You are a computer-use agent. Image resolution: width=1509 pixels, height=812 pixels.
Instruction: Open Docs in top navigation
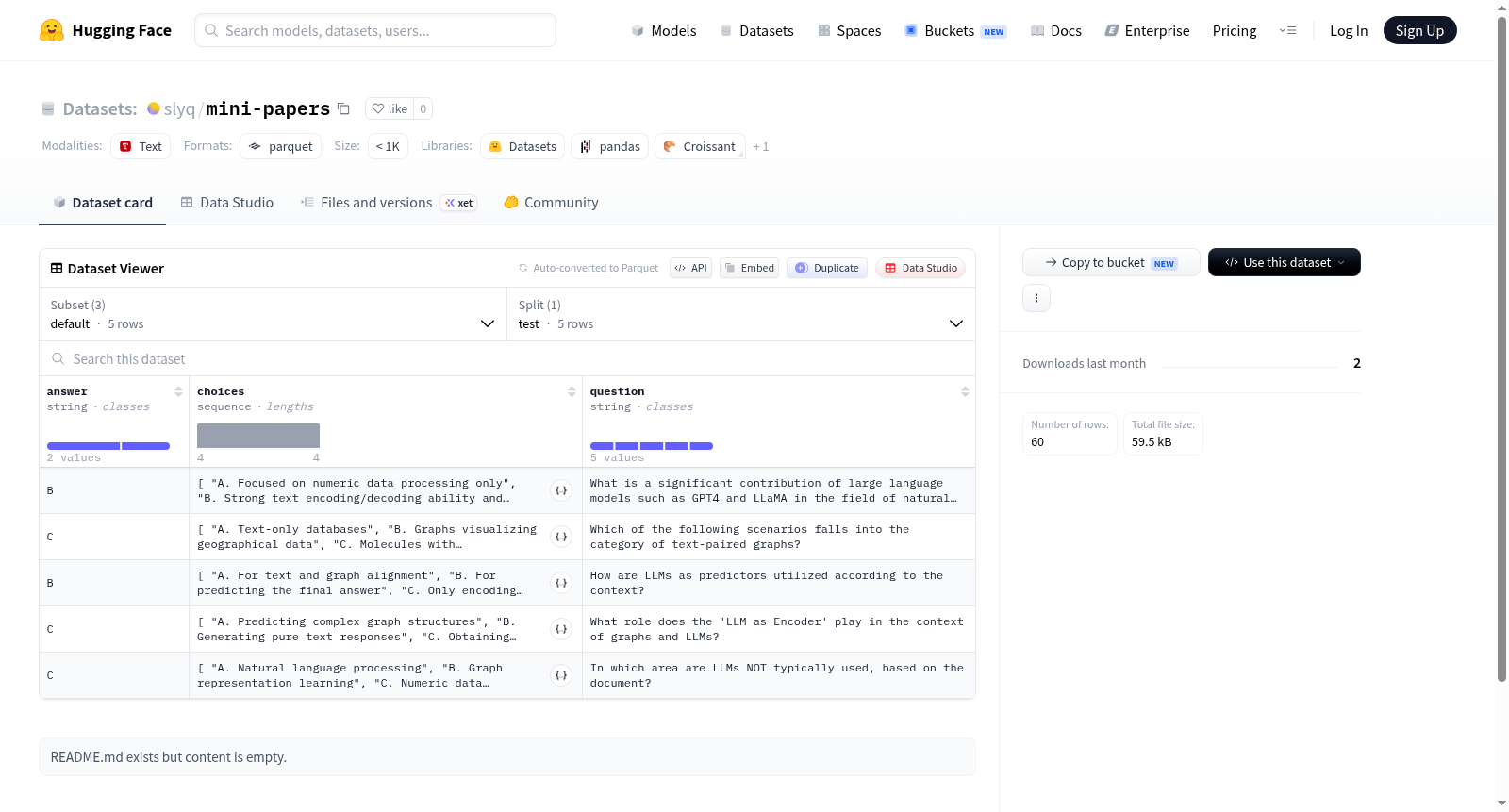click(1056, 30)
